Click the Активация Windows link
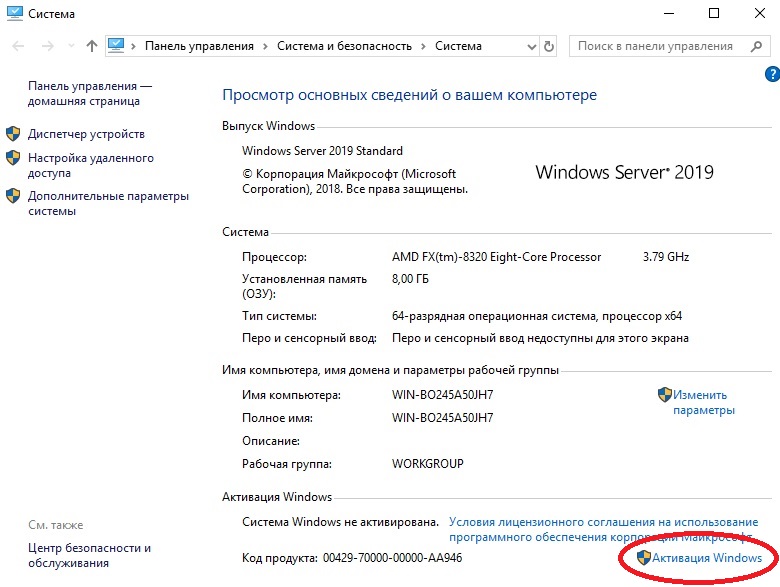Screen dimensions: 780x587 point(706,558)
